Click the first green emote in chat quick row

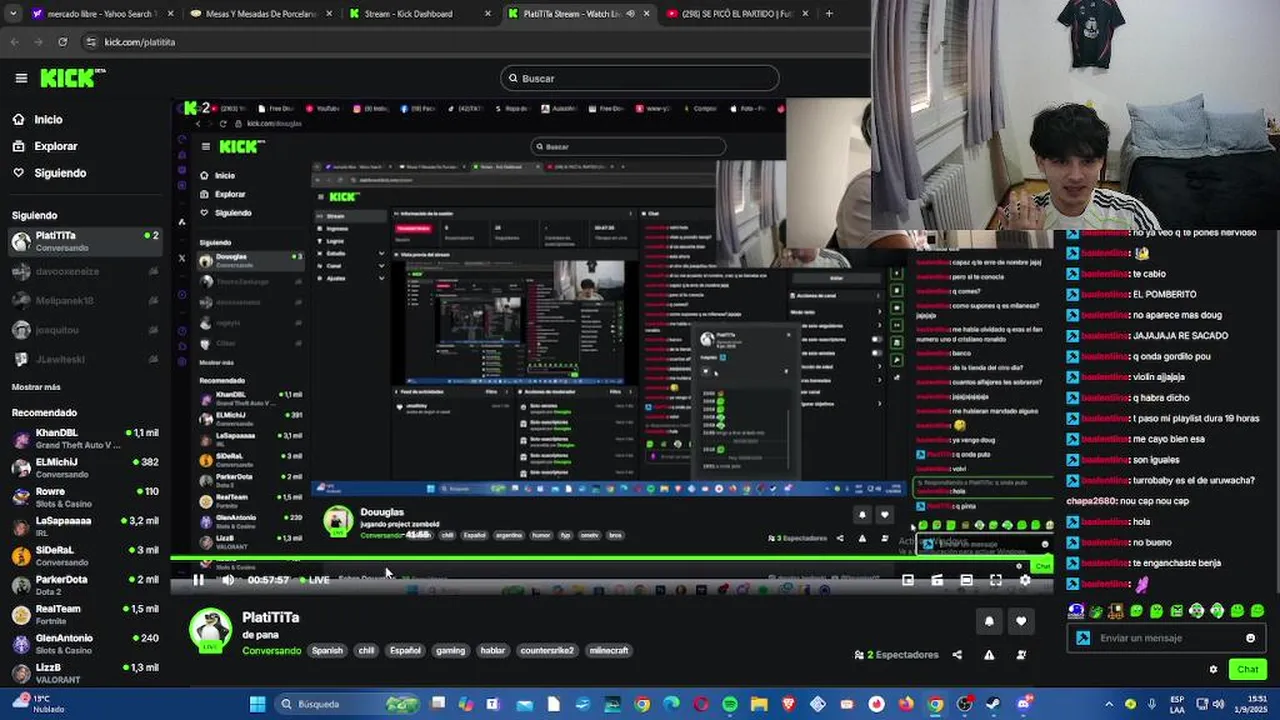coord(1096,611)
